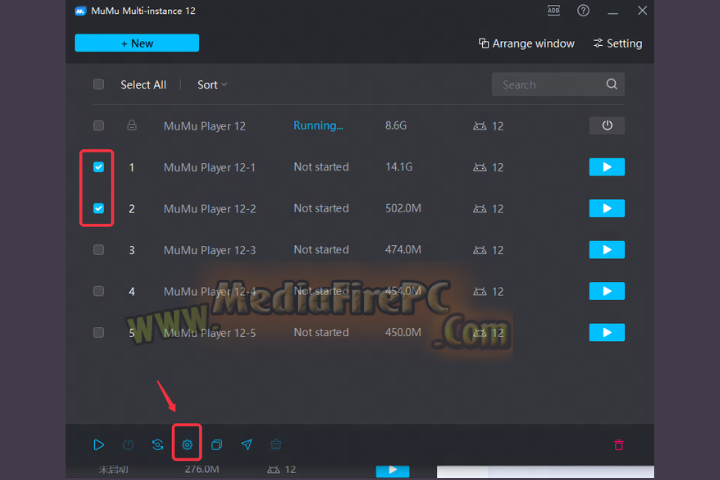This screenshot has width=720, height=480.
Task: Click the Search input field
Action: pos(558,85)
